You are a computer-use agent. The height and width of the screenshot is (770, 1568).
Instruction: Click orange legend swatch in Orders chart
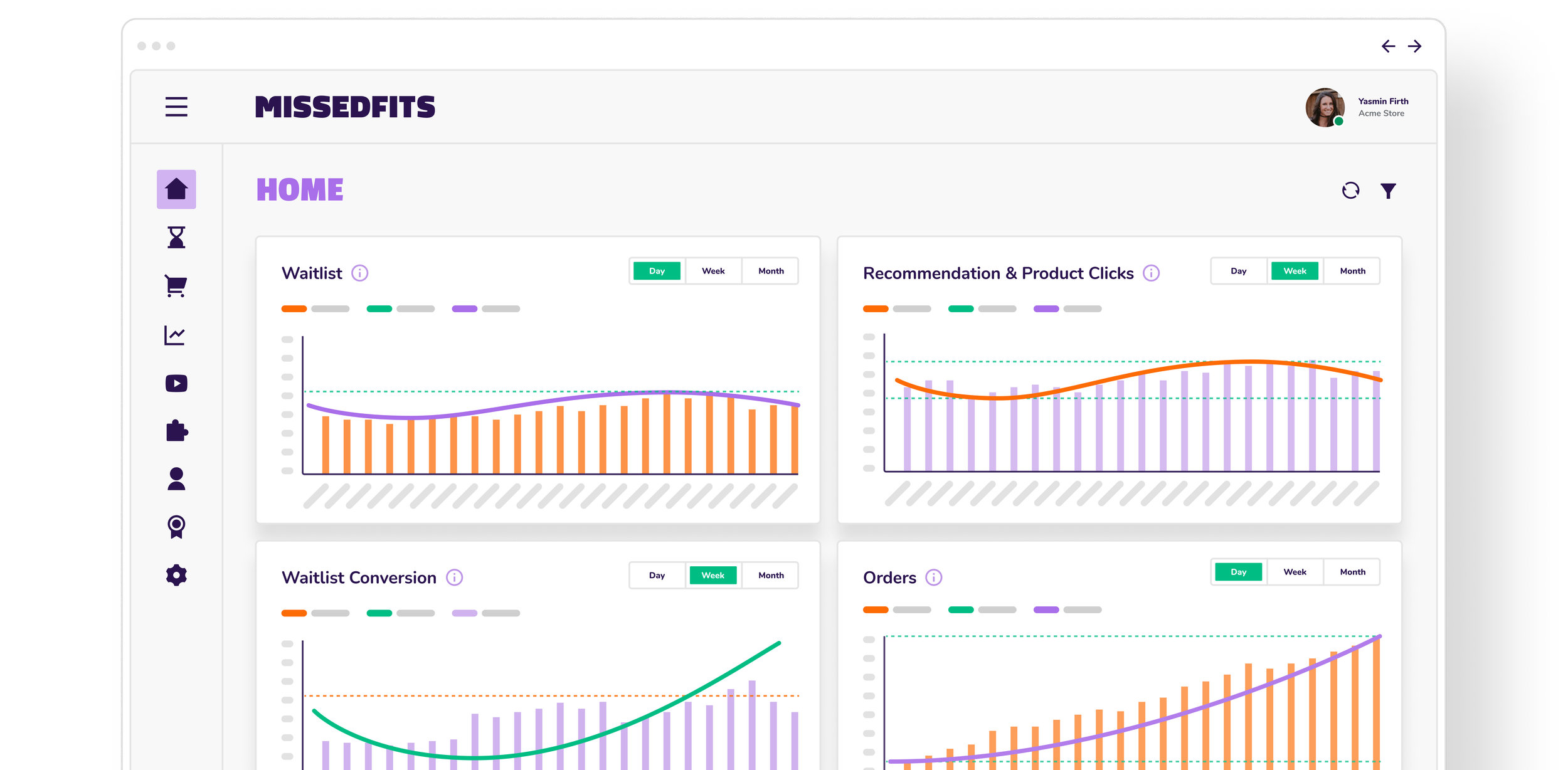[x=876, y=609]
